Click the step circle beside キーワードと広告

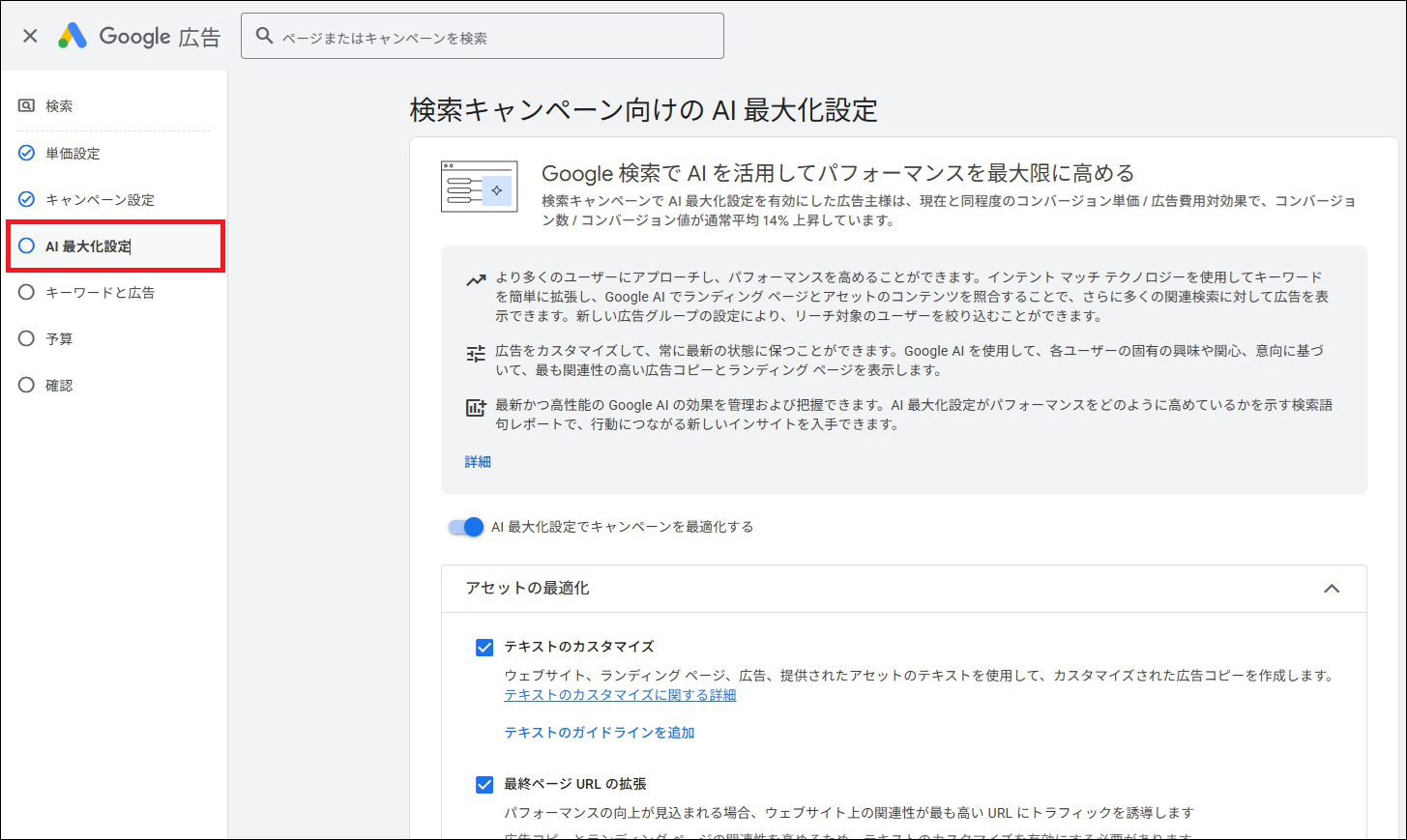[x=27, y=292]
